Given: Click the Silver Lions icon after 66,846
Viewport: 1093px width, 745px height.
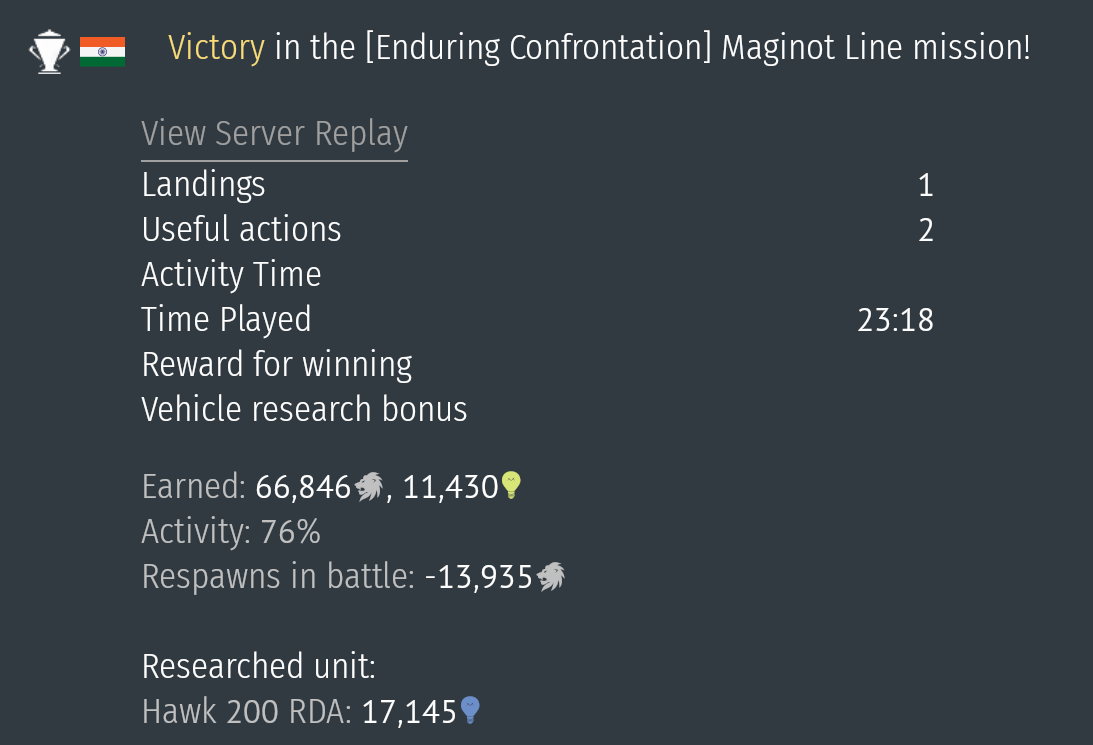Looking at the screenshot, I should coord(369,487).
